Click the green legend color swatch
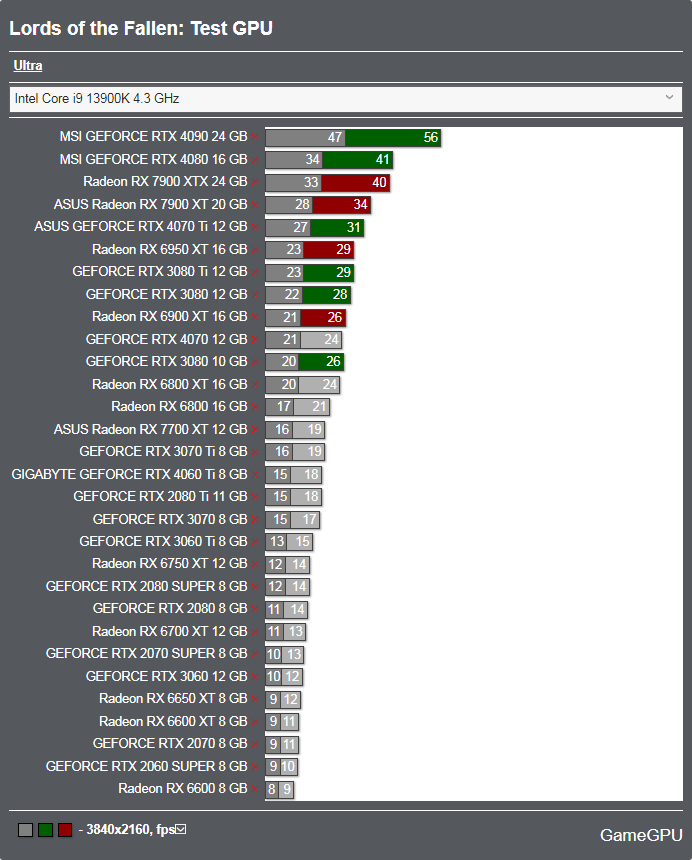692x860 pixels. (x=45, y=830)
